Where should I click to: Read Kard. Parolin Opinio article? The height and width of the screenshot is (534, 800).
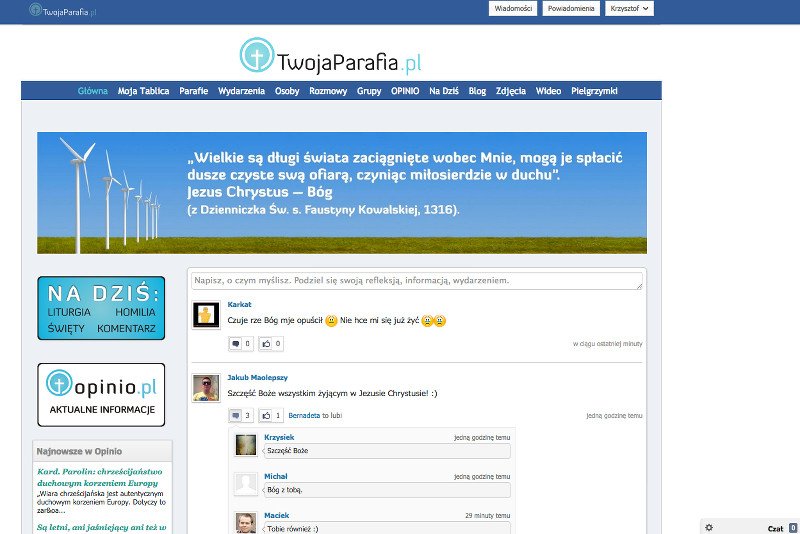point(100,477)
